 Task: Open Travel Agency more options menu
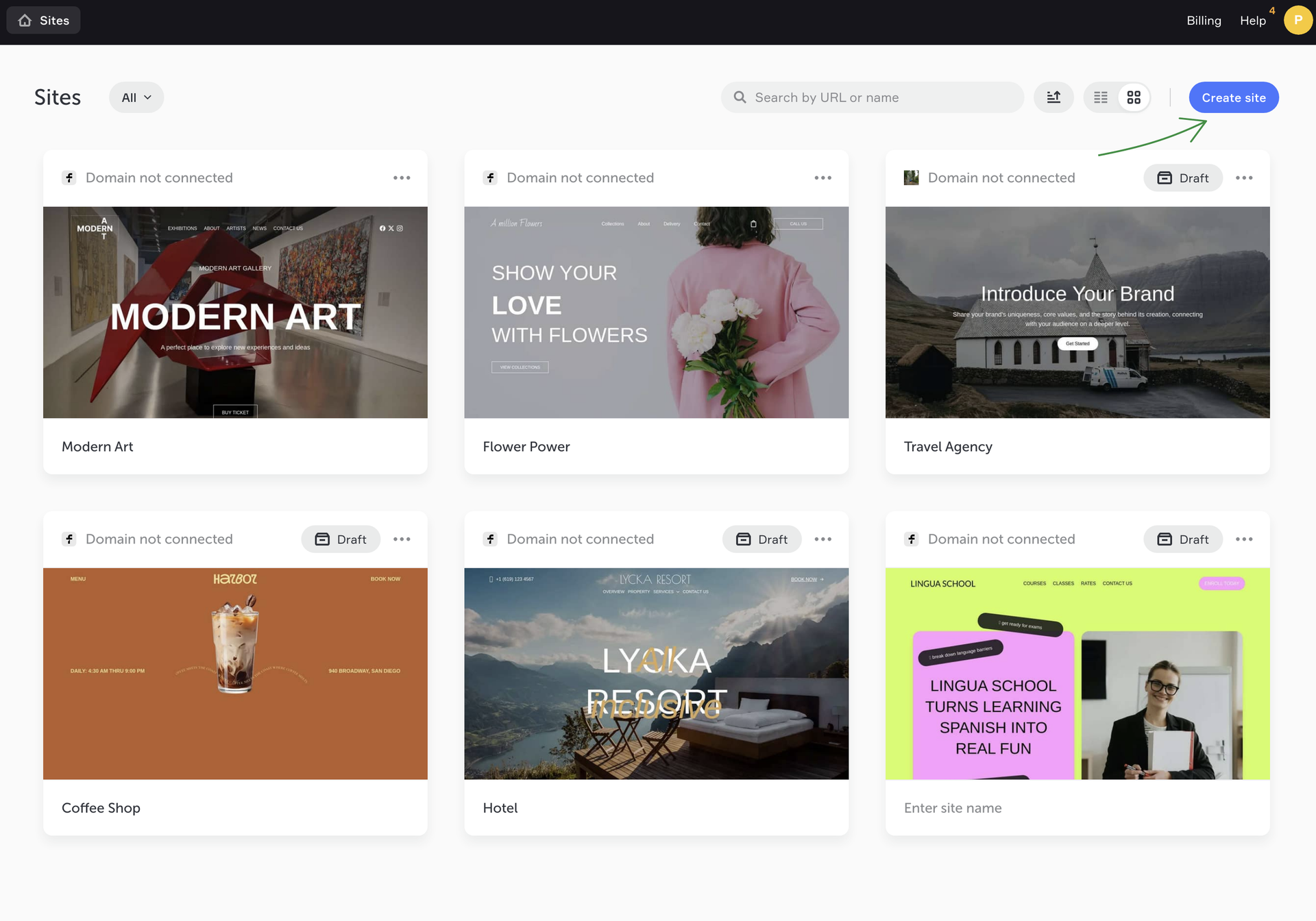click(1244, 178)
